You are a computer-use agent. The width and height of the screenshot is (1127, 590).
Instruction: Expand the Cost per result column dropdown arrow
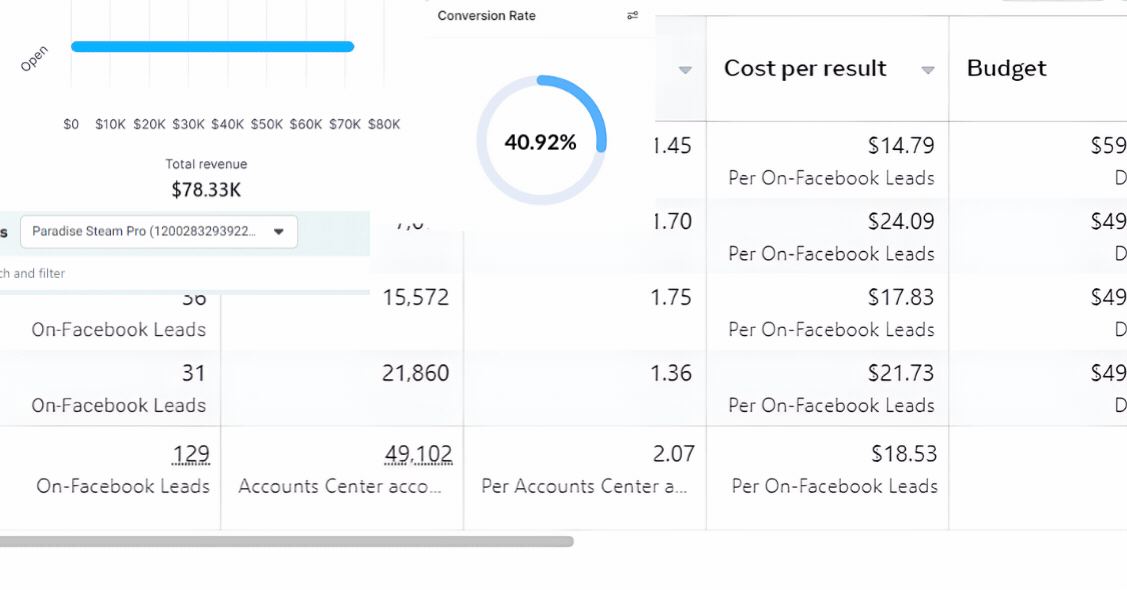pyautogui.click(x=928, y=70)
